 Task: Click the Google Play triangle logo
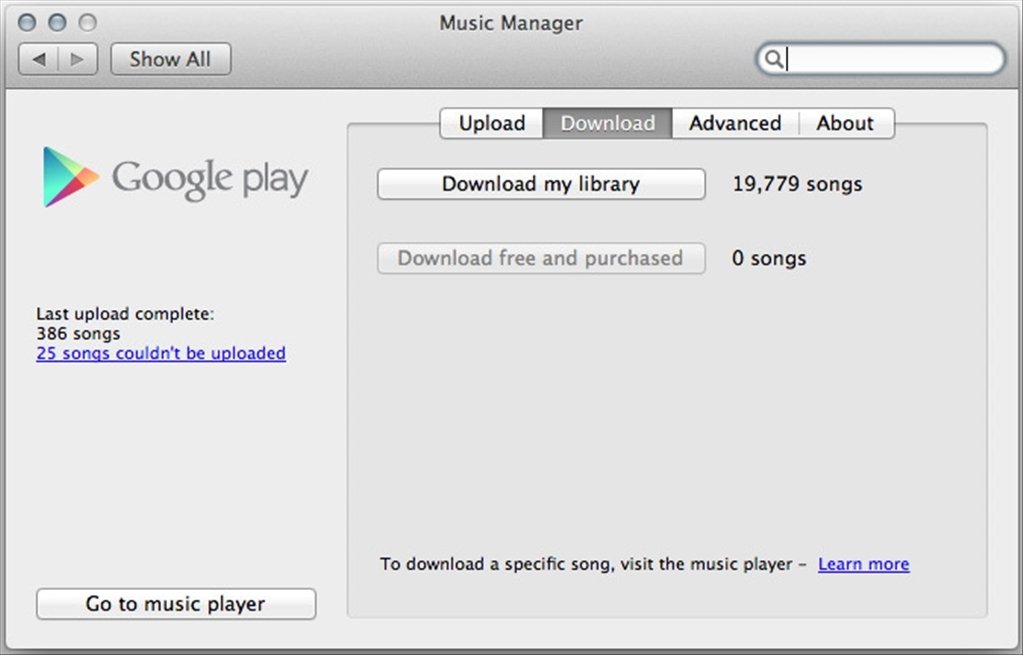pyautogui.click(x=70, y=177)
